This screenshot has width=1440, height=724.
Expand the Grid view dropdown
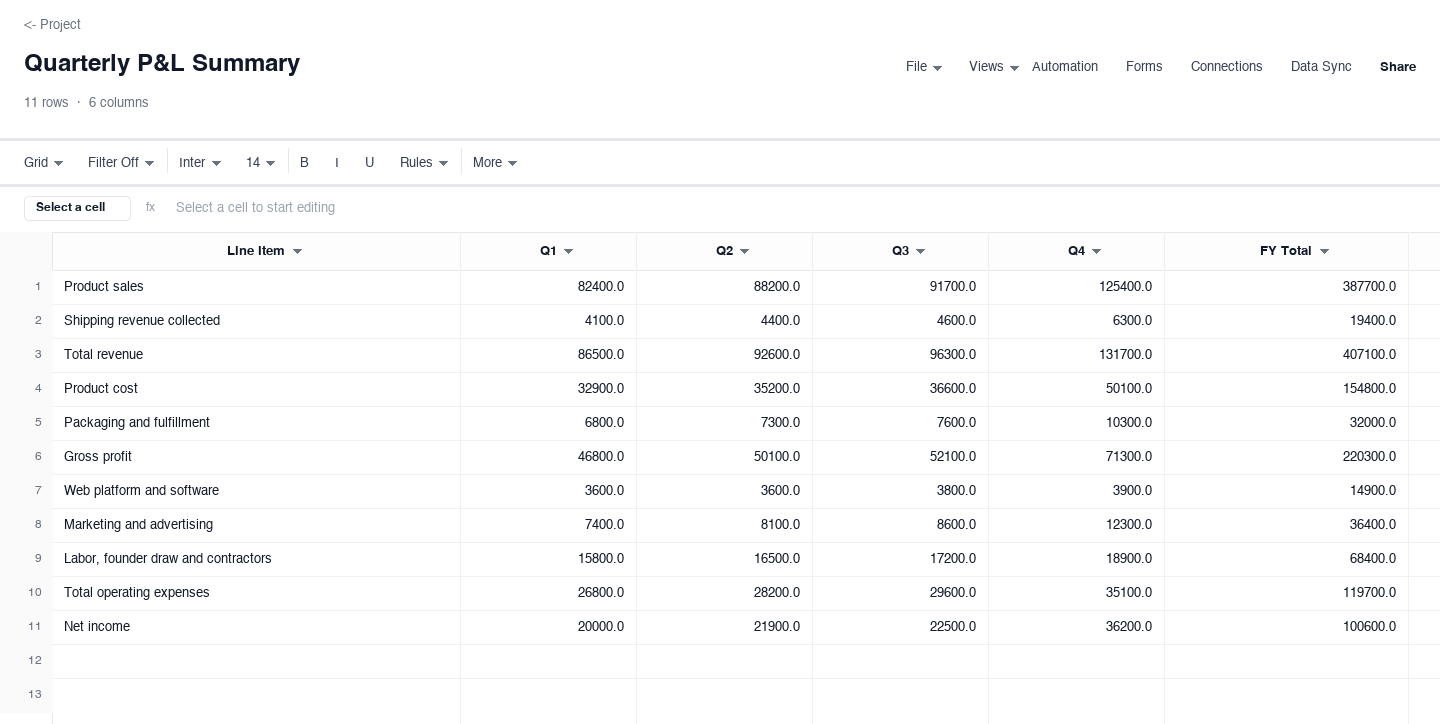44,163
